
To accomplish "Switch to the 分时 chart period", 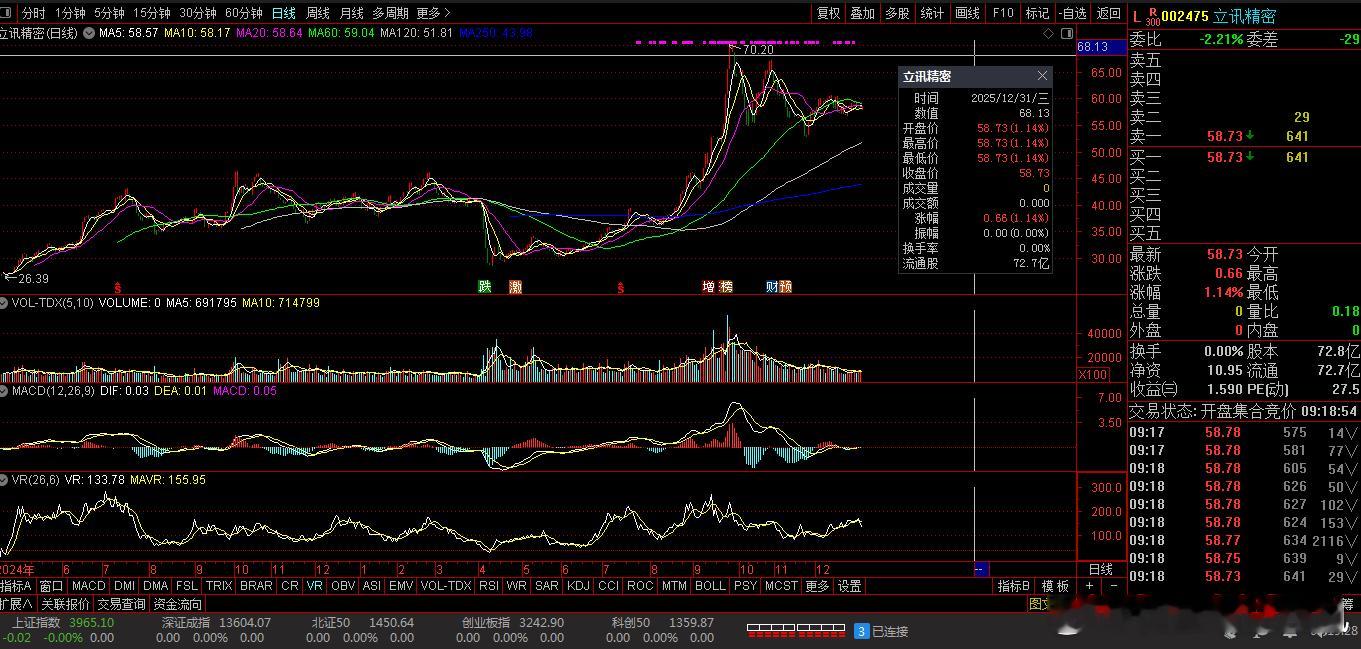I will pos(34,13).
